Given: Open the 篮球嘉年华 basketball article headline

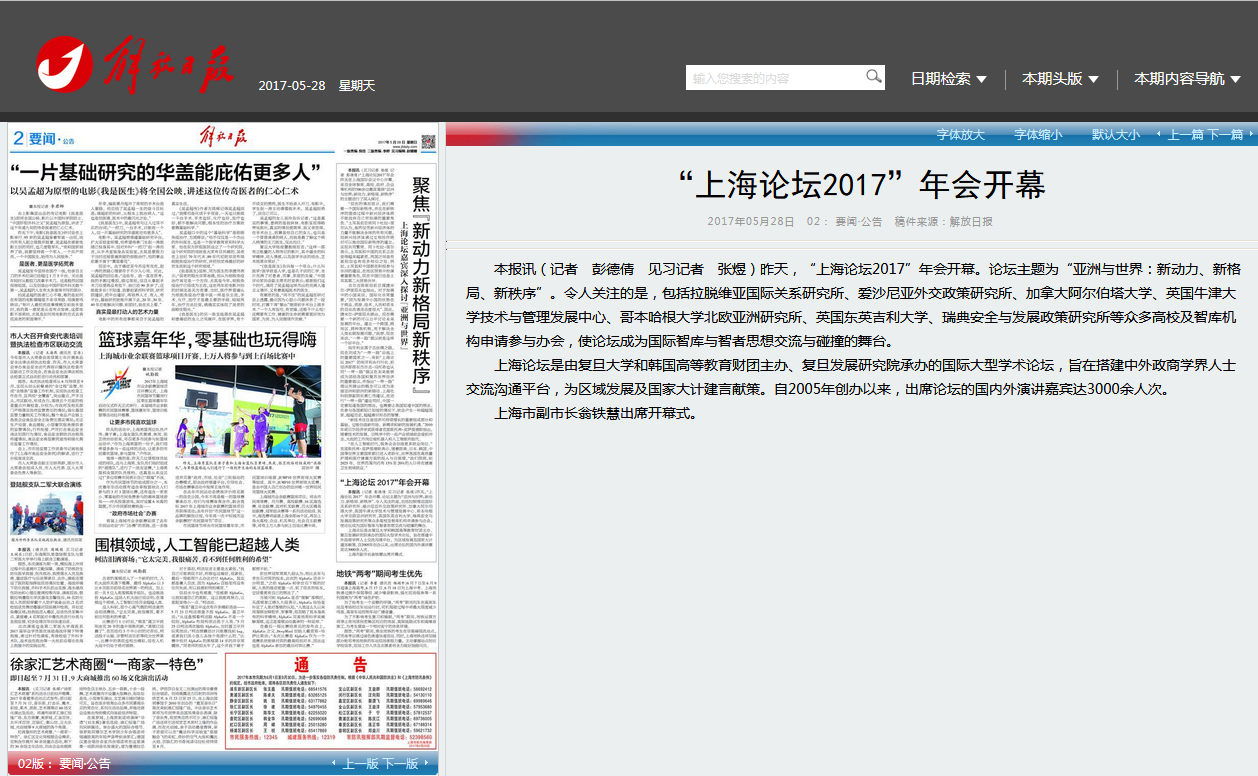Looking at the screenshot, I should click(x=207, y=339).
